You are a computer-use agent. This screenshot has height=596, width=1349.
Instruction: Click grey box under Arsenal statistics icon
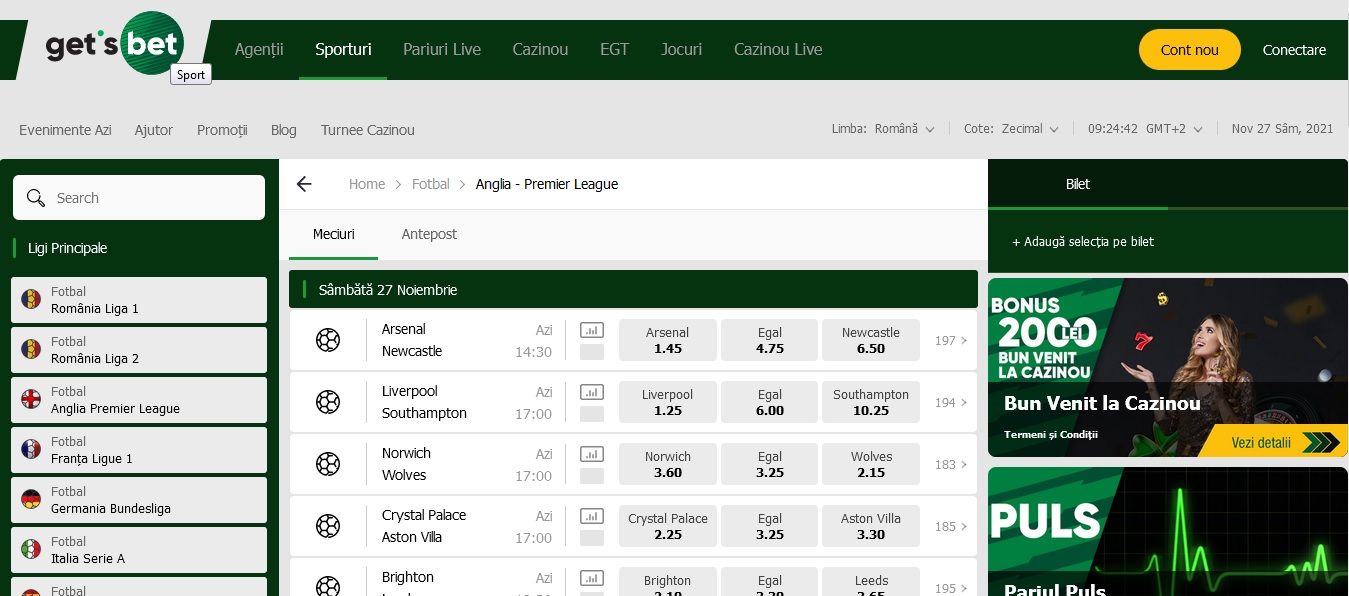point(592,352)
